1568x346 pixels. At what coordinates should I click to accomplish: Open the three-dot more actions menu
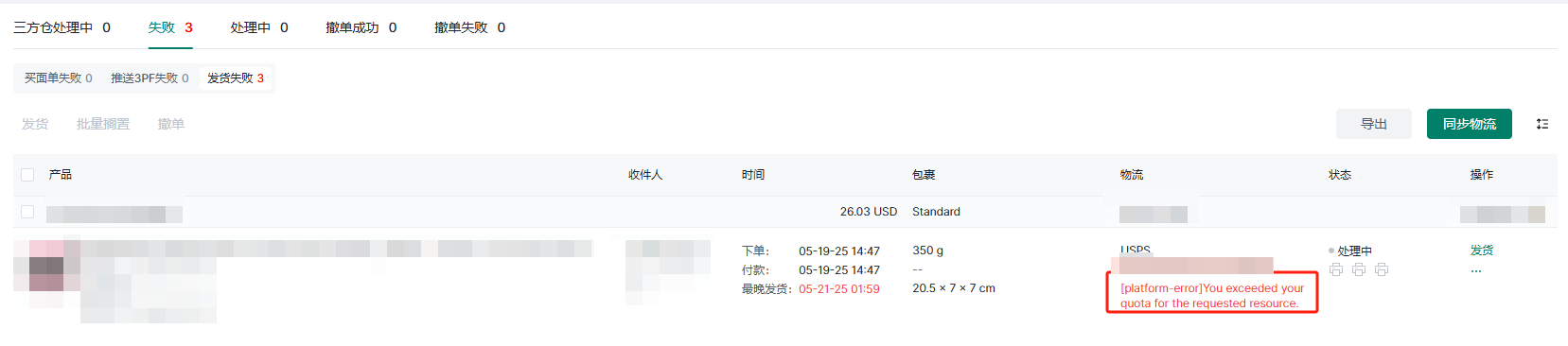pos(1476,271)
